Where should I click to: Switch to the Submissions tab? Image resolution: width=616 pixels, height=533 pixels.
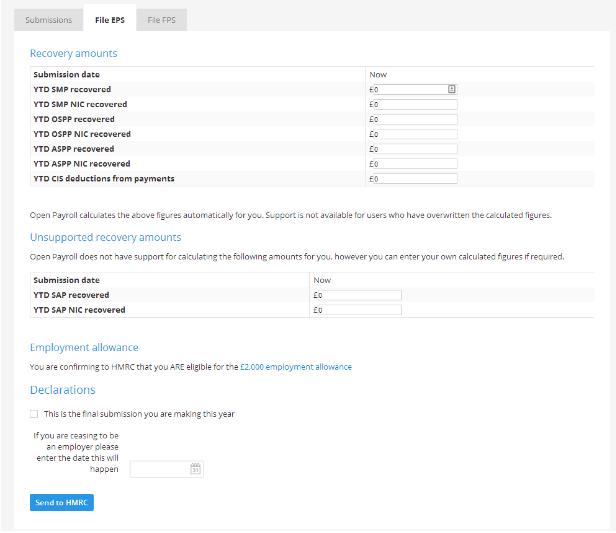click(x=48, y=20)
